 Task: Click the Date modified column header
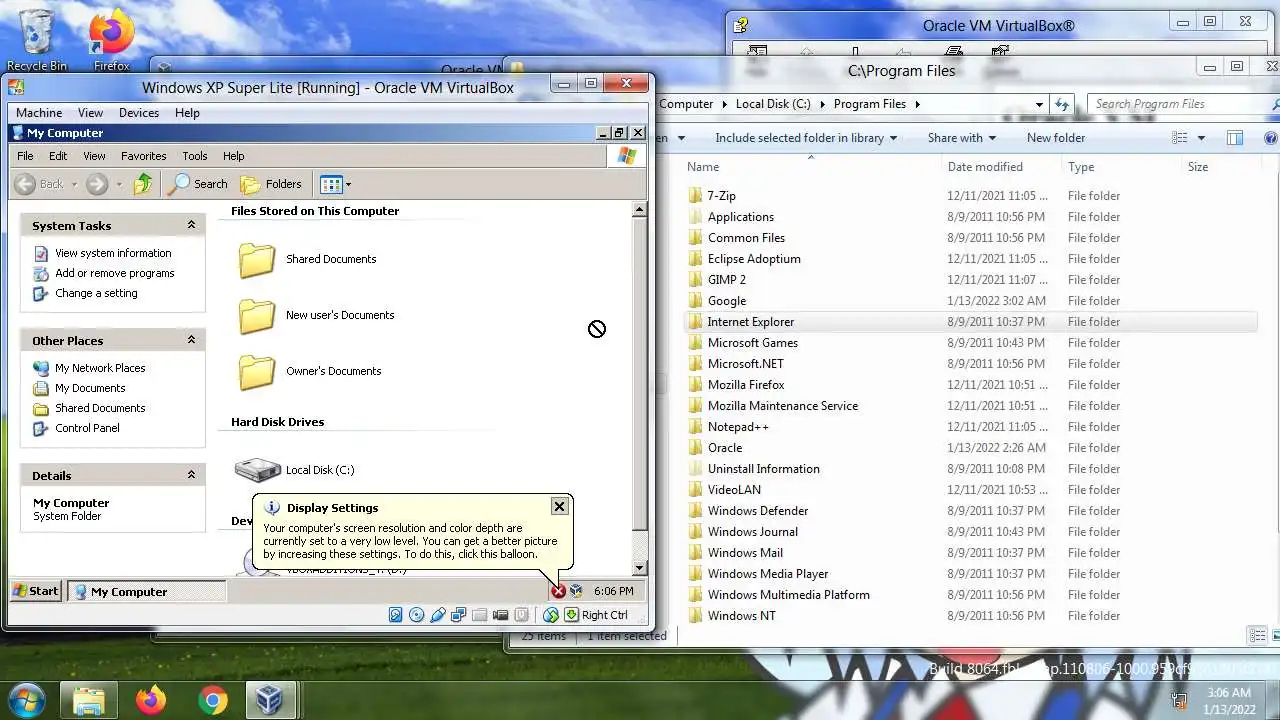[x=985, y=167]
